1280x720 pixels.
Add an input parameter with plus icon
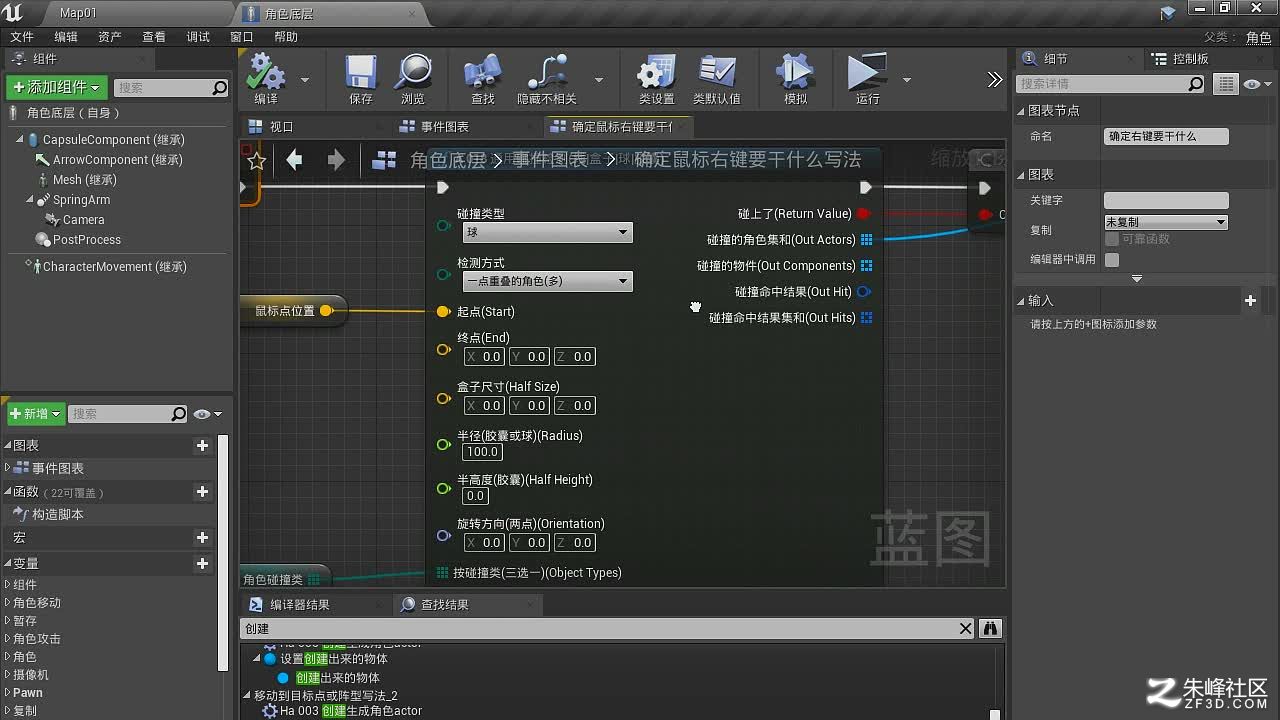pyautogui.click(x=1250, y=300)
